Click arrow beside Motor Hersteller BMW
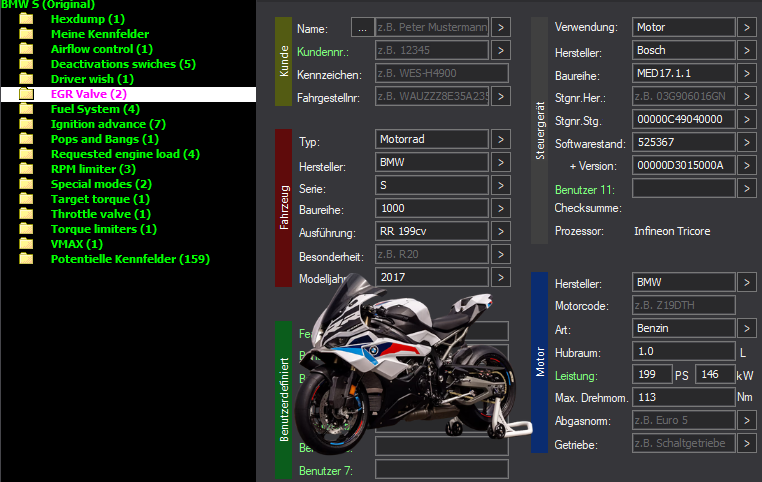This screenshot has height=482, width=762. click(747, 282)
